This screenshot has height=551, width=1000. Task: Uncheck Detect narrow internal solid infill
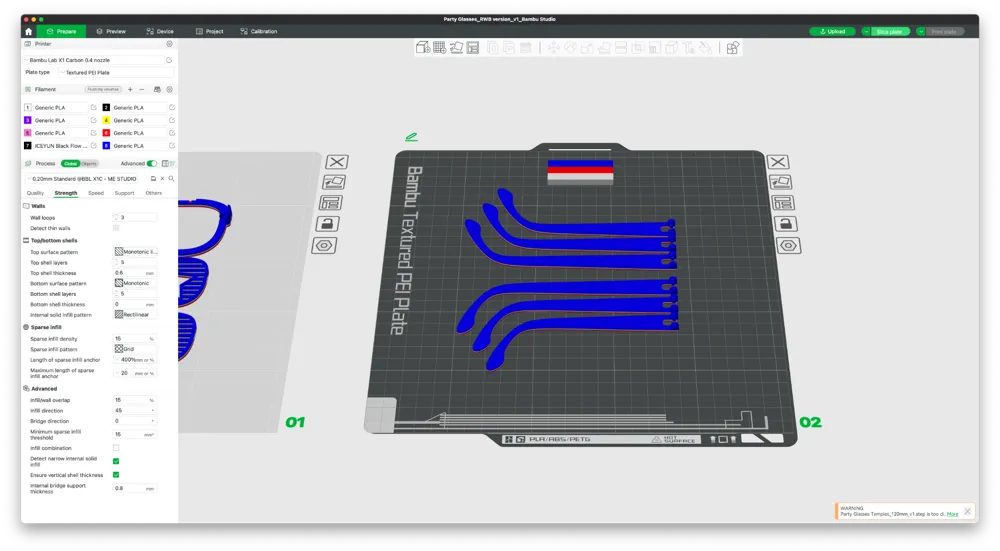coord(116,461)
